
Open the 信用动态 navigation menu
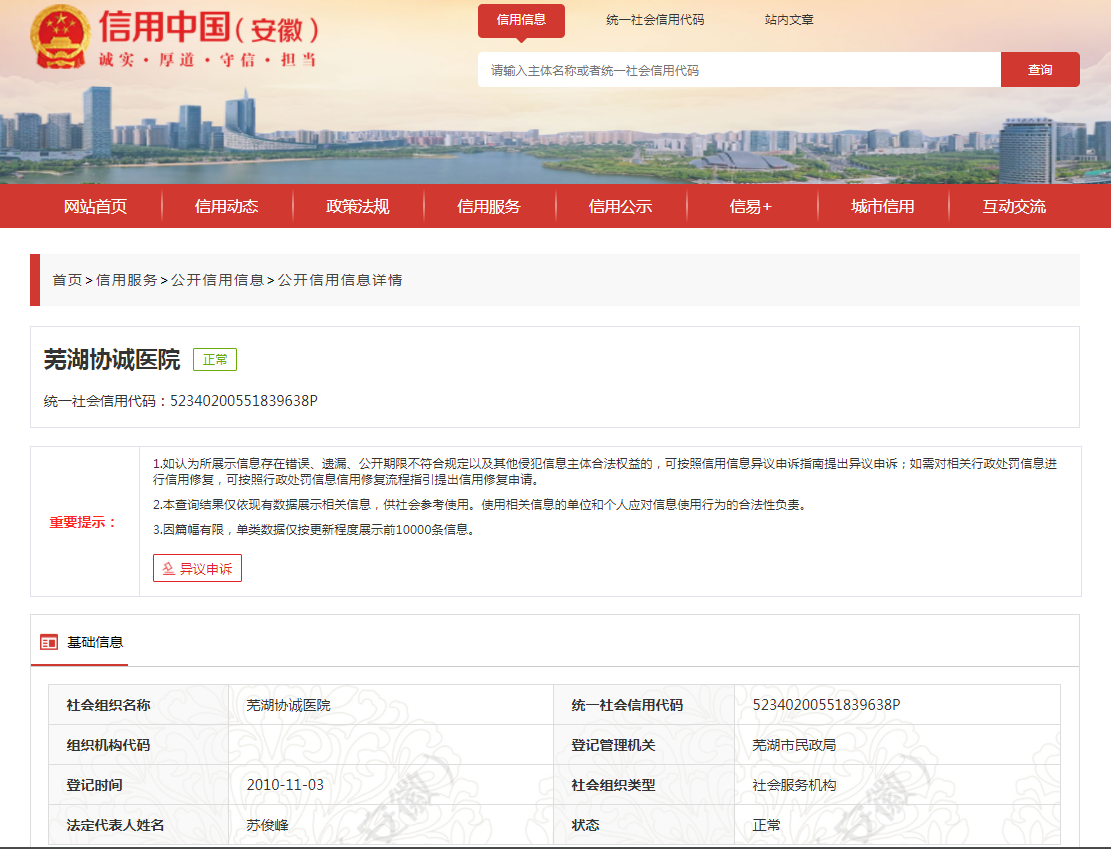click(227, 206)
